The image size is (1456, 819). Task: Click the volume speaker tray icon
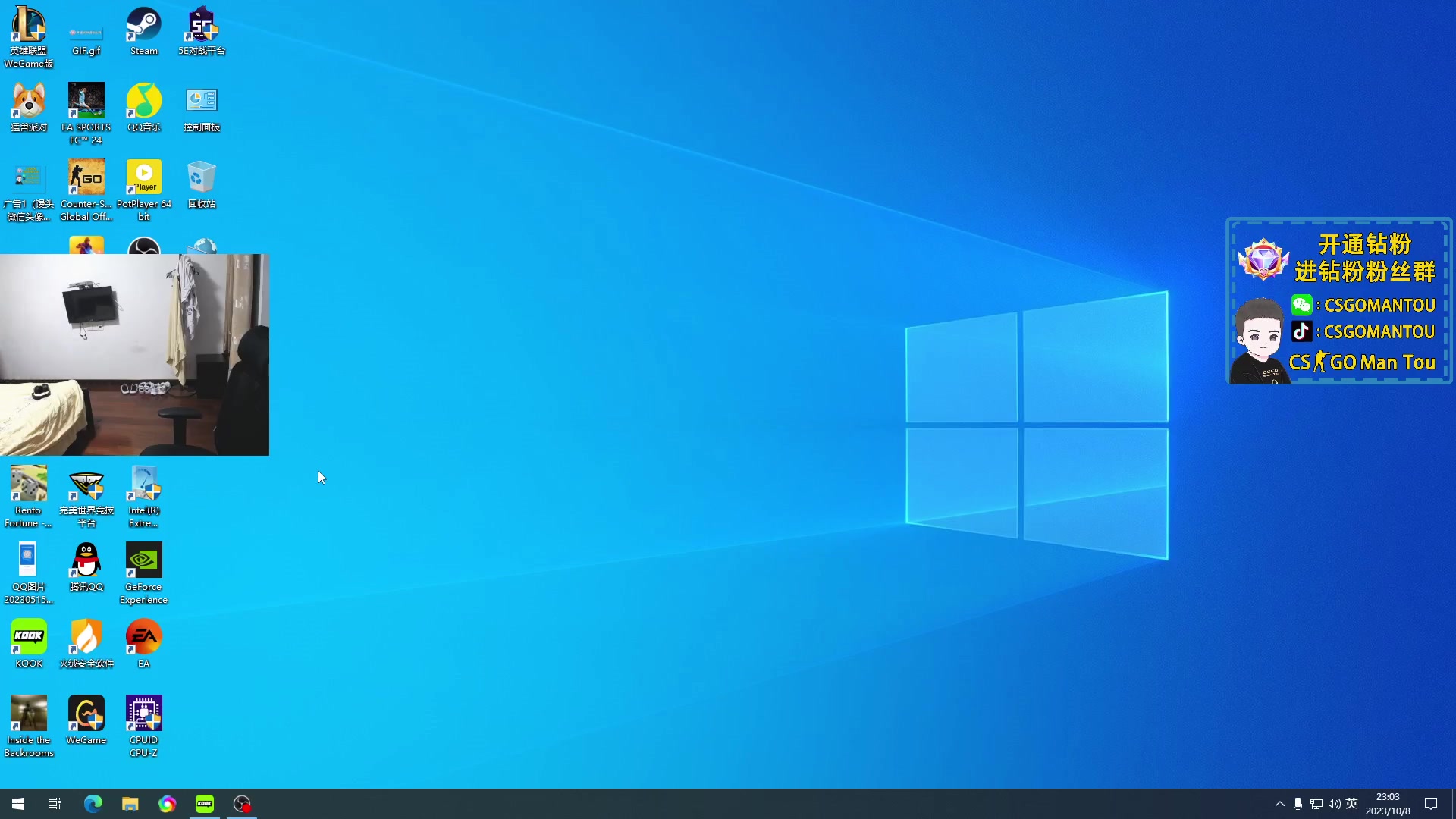coord(1334,804)
